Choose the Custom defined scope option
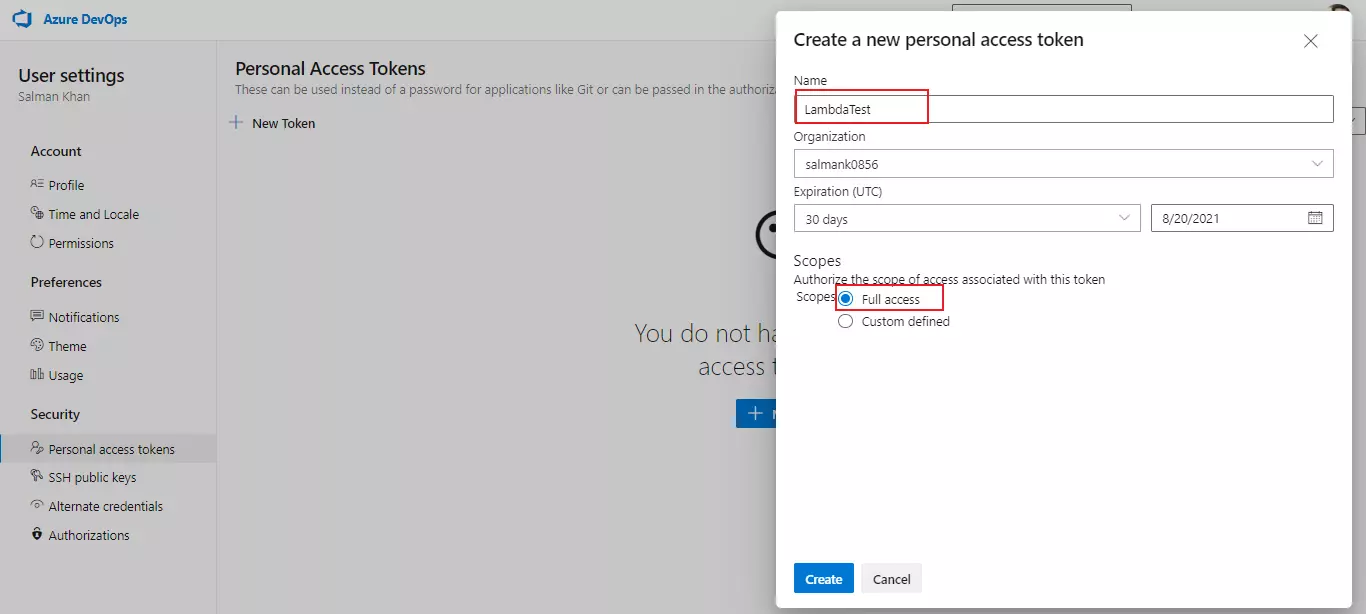 845,321
